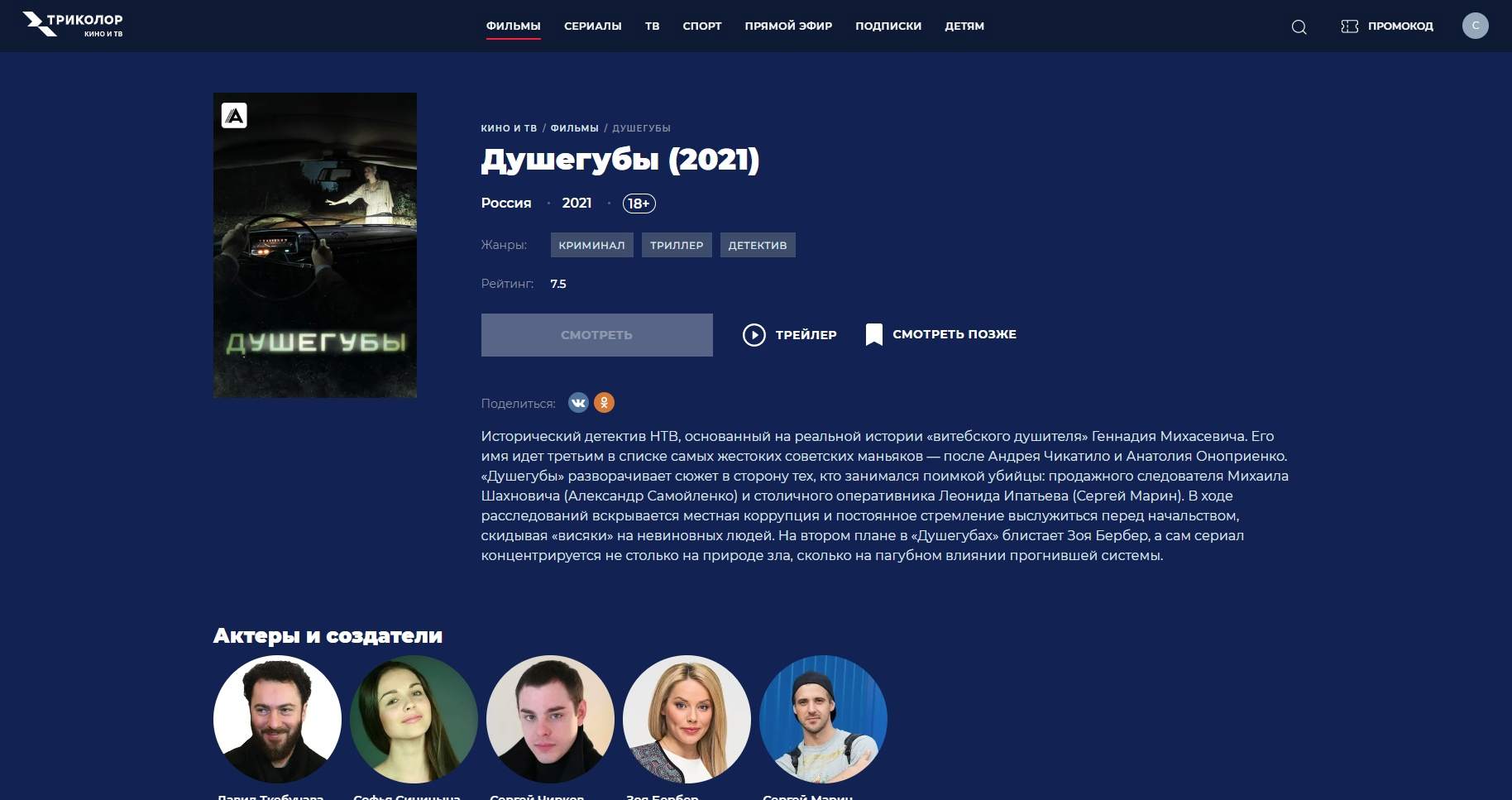Click the Душегубы (2021) title
This screenshot has width=1512, height=800.
coord(620,160)
